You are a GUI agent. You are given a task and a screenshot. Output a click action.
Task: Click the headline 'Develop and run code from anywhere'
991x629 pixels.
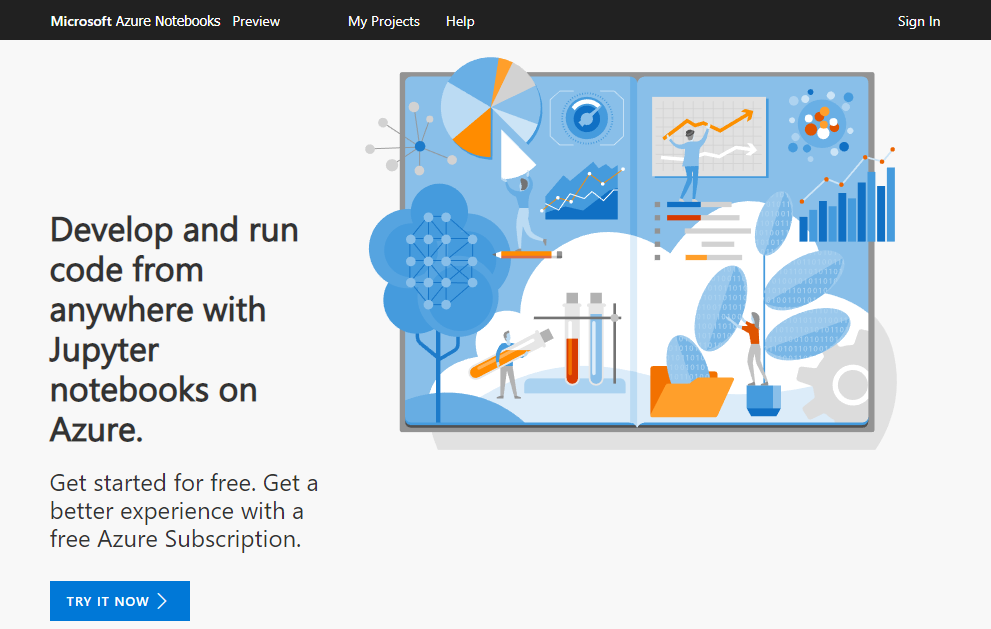[x=174, y=329]
